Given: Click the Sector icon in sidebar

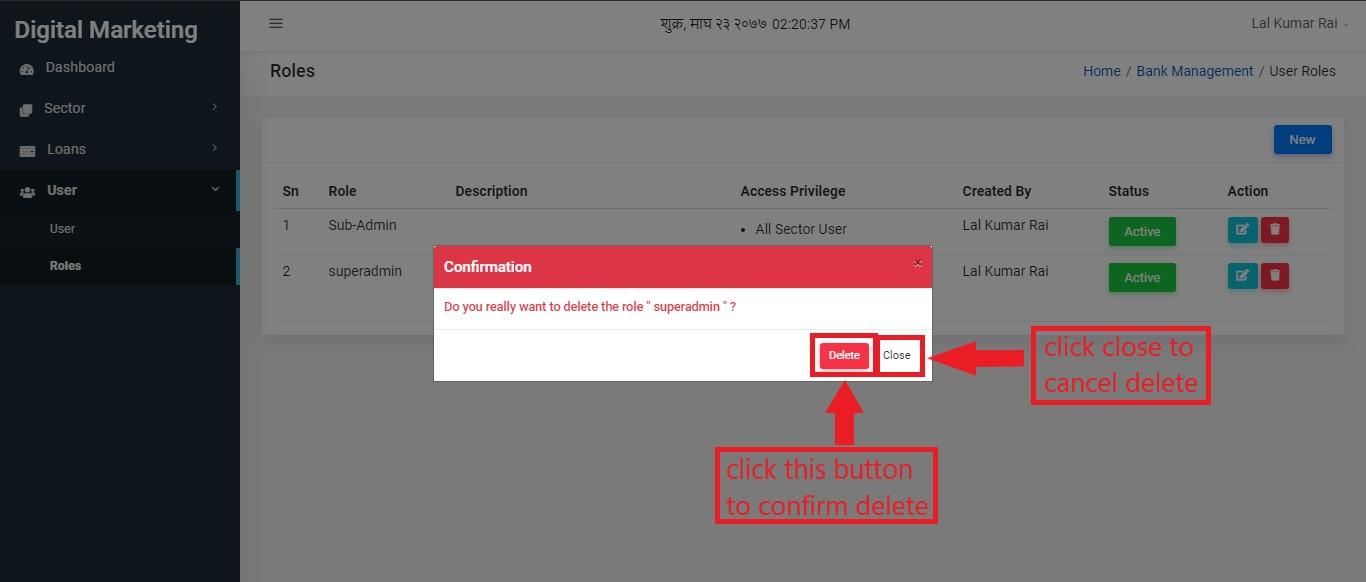Looking at the screenshot, I should coord(27,109).
